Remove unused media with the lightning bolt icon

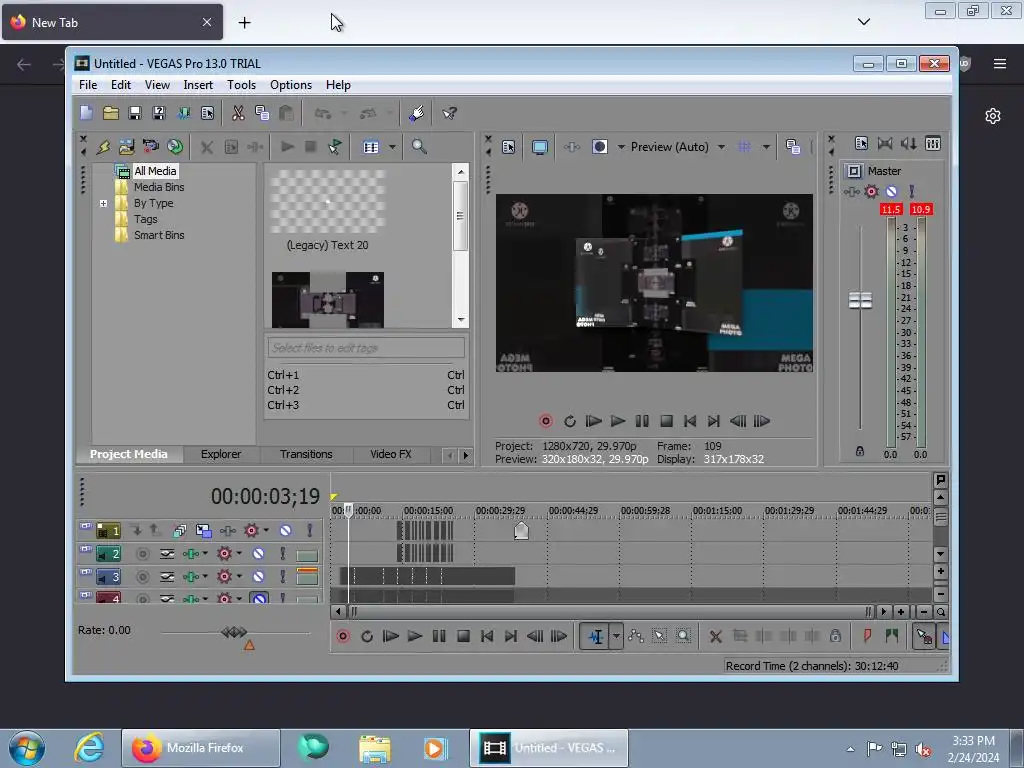pos(103,147)
